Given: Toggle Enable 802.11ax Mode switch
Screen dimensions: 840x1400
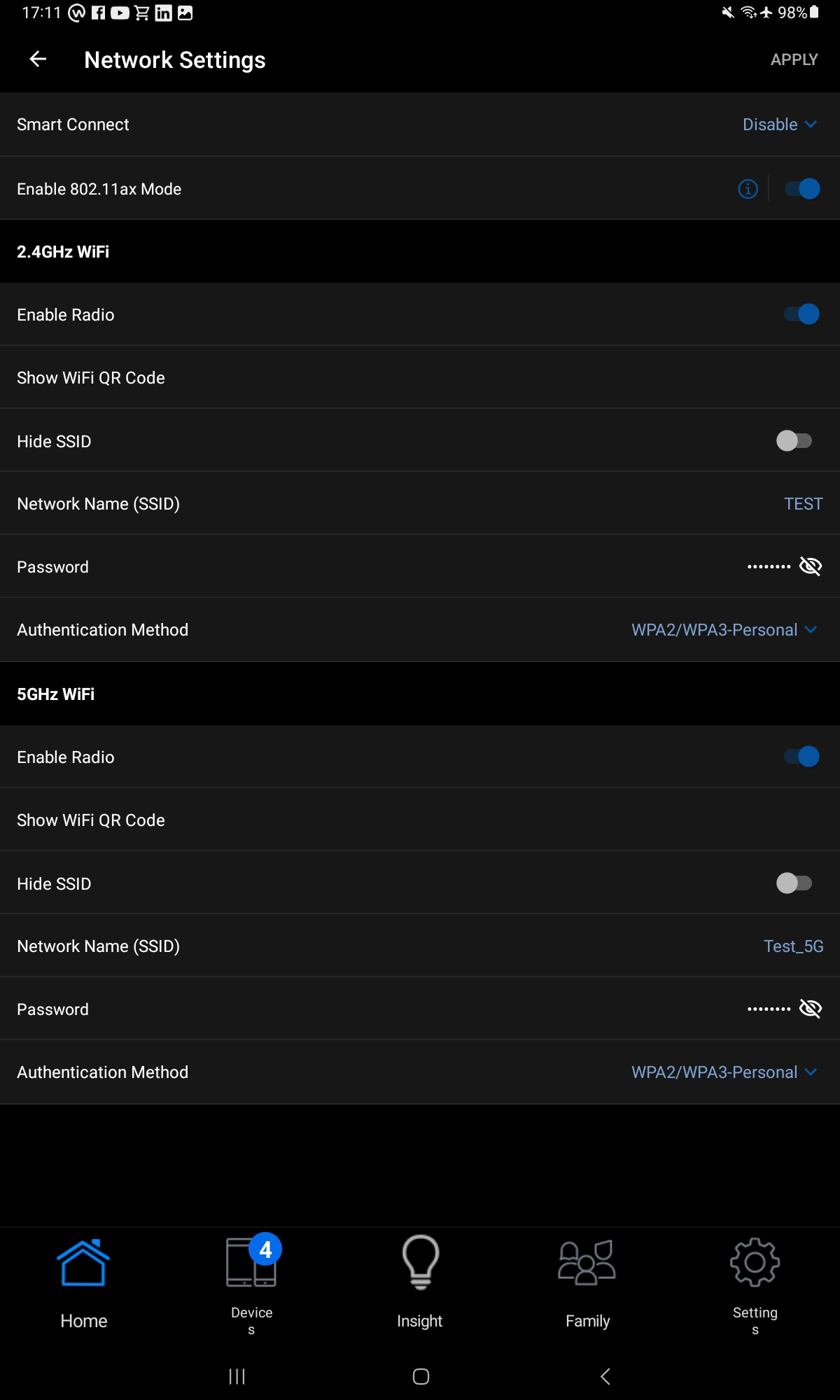Looking at the screenshot, I should pyautogui.click(x=801, y=189).
